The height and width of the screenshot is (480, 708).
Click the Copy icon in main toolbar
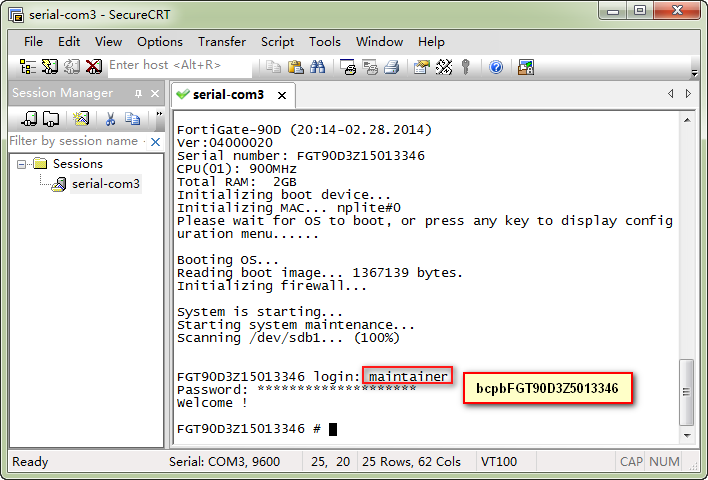pos(273,67)
